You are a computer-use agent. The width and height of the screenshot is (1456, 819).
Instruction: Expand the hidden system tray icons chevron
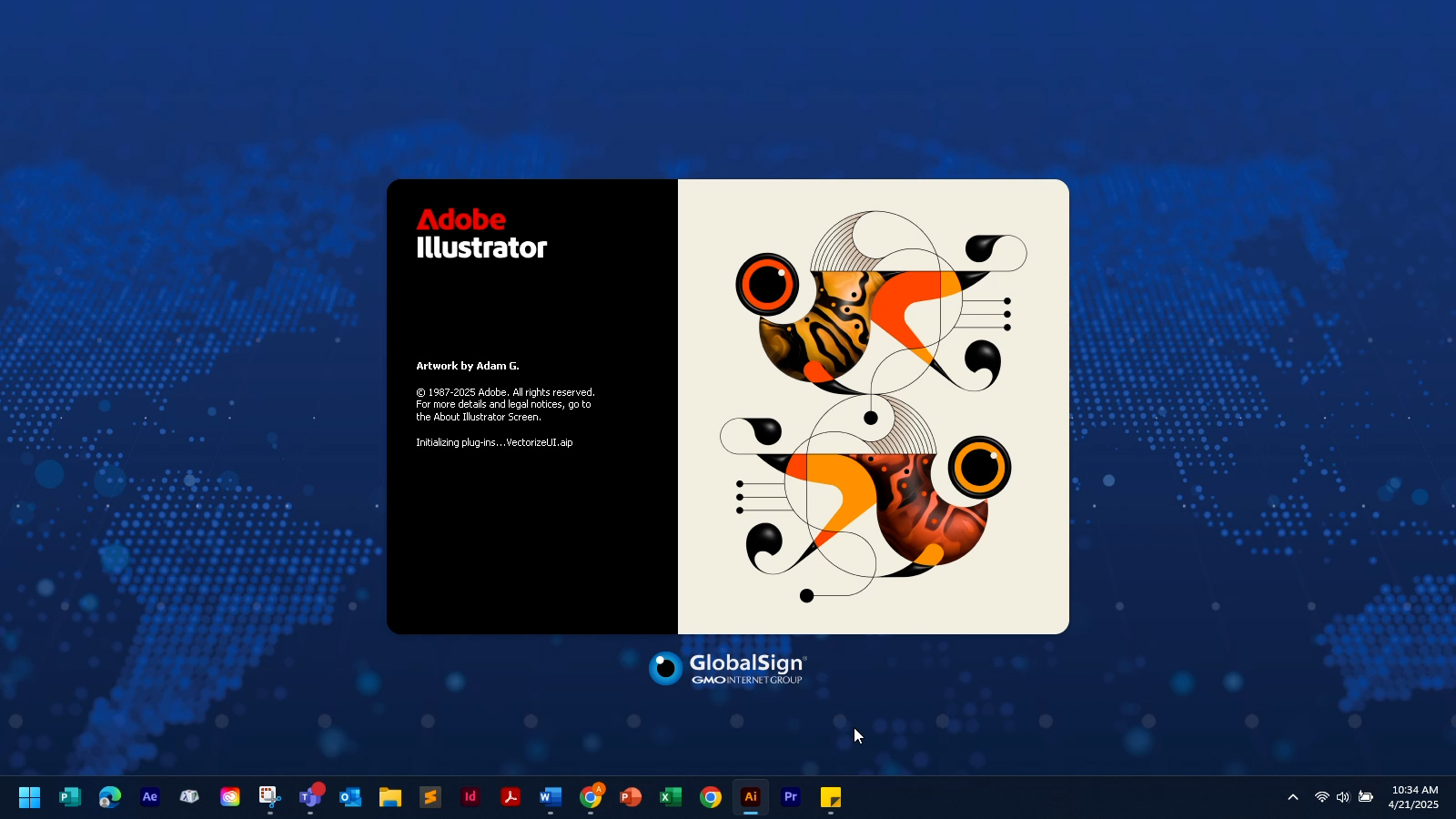(x=1292, y=797)
